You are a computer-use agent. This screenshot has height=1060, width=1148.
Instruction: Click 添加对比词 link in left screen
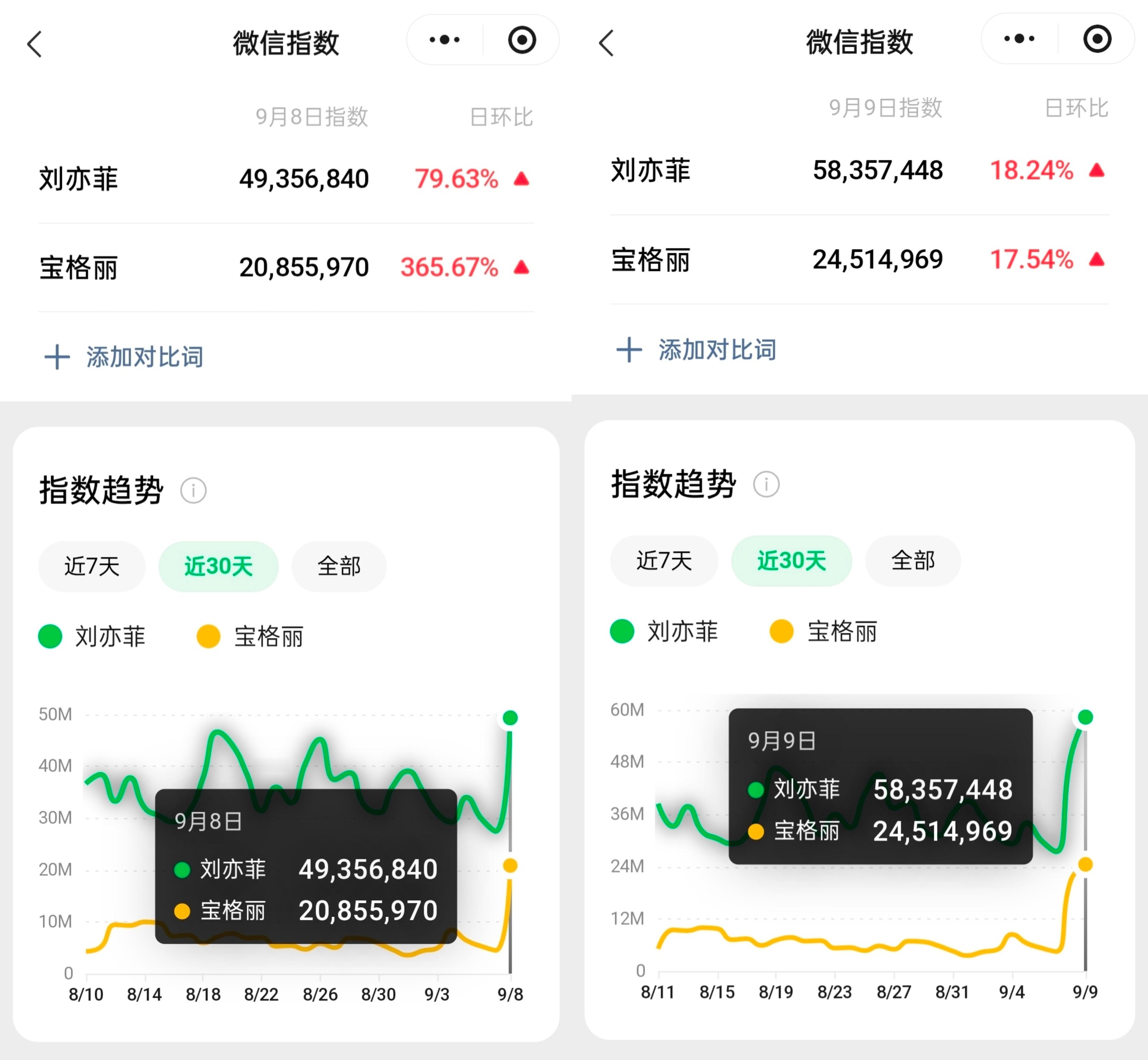[x=145, y=357]
